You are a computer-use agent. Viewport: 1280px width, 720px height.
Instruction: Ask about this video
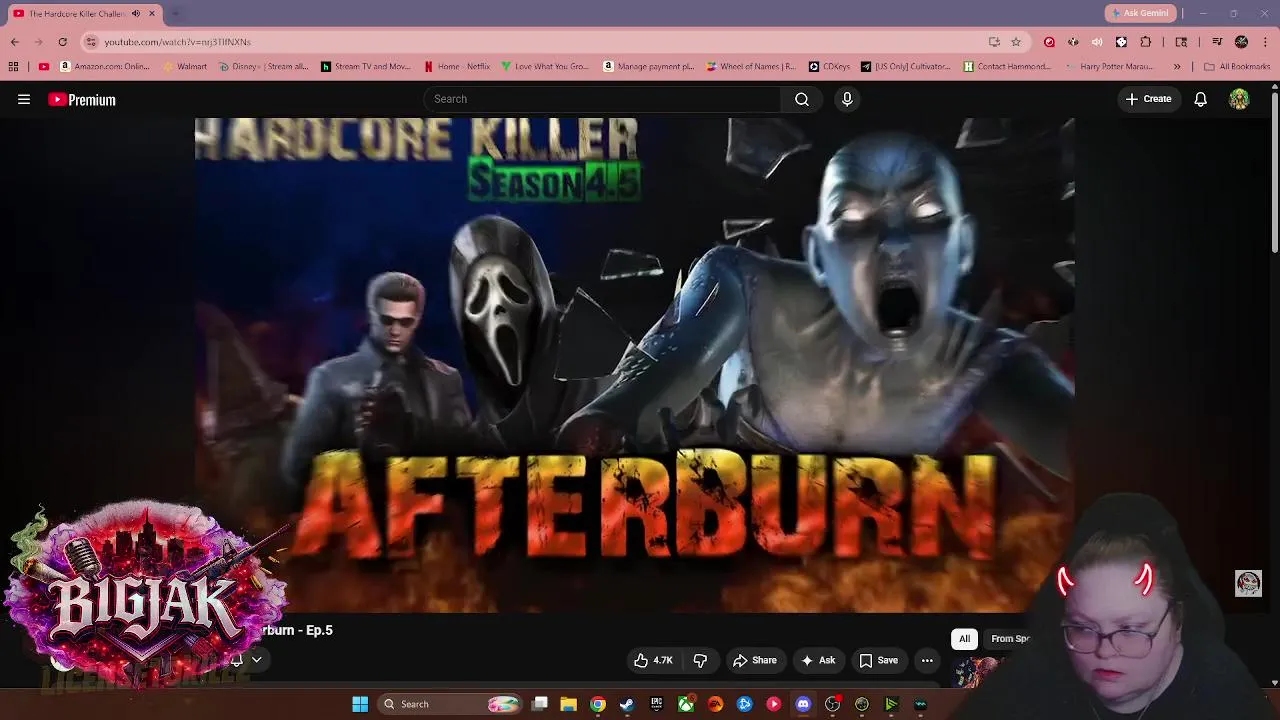point(817,660)
